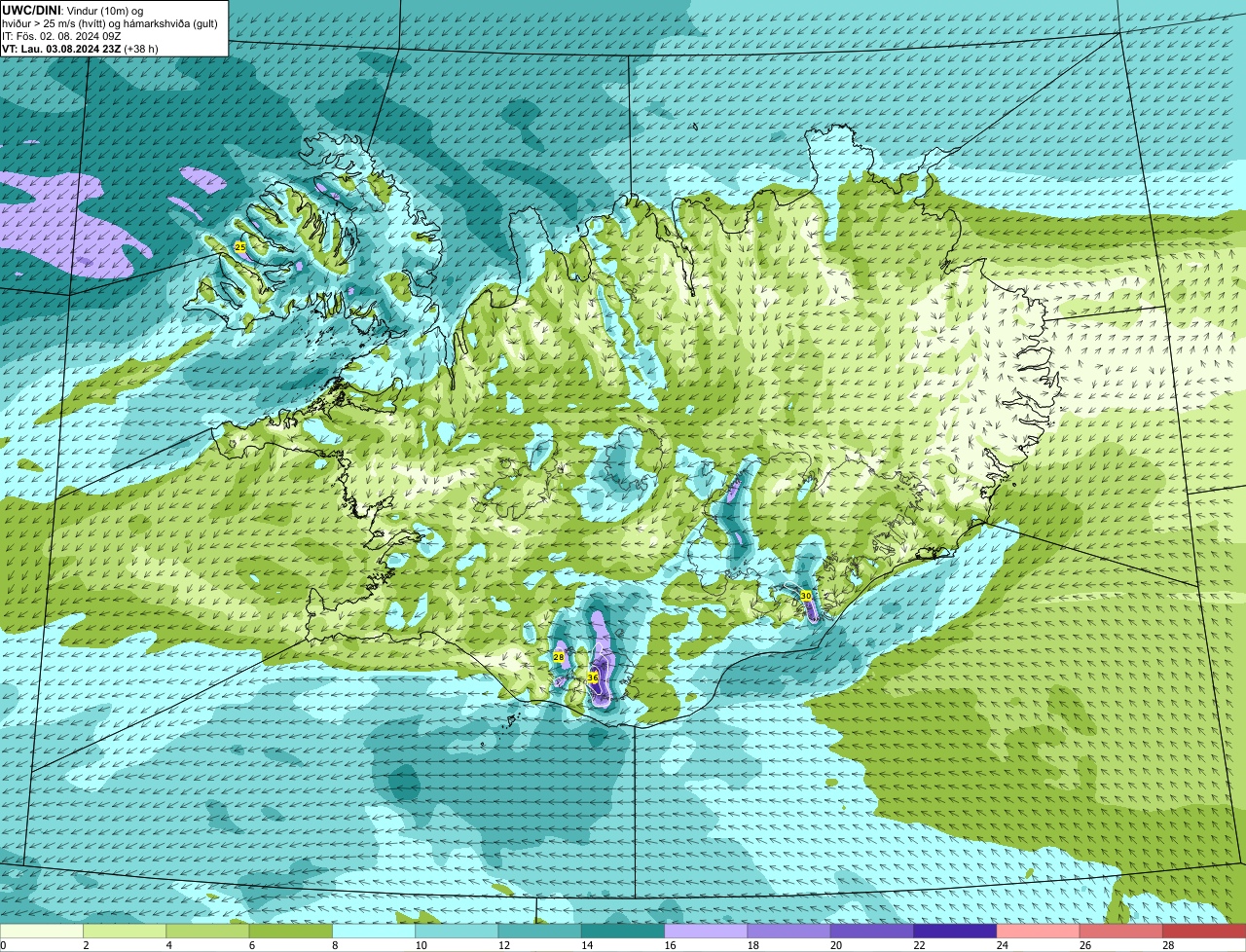Viewport: 1246px width, 952px height.
Task: Click the scale value 28 on color bar
Action: [x=1166, y=945]
